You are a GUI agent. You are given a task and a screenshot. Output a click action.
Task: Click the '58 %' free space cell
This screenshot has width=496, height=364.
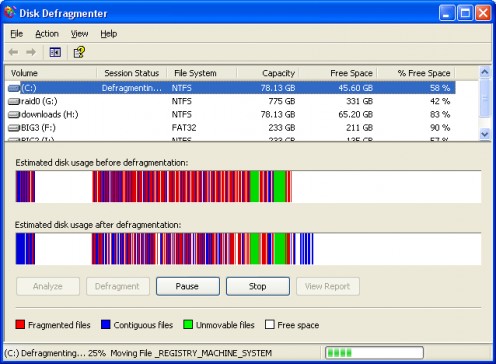pos(440,88)
